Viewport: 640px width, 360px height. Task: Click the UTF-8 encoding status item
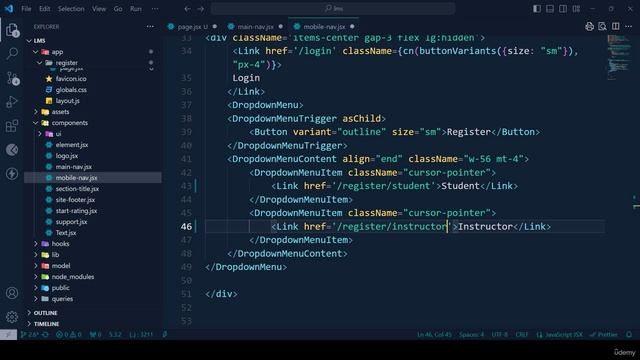tap(500, 335)
